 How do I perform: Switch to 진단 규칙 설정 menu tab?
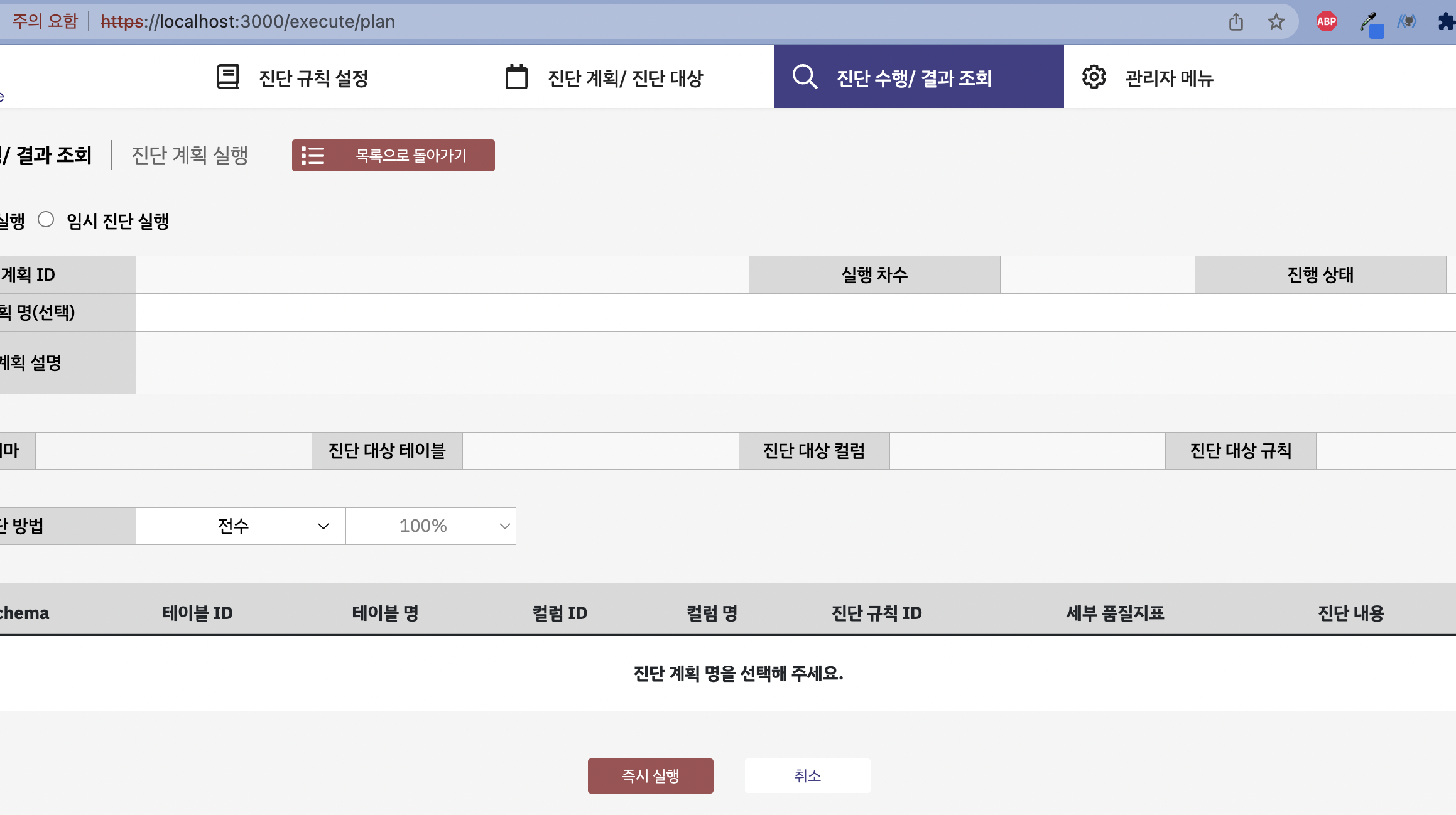pos(313,78)
